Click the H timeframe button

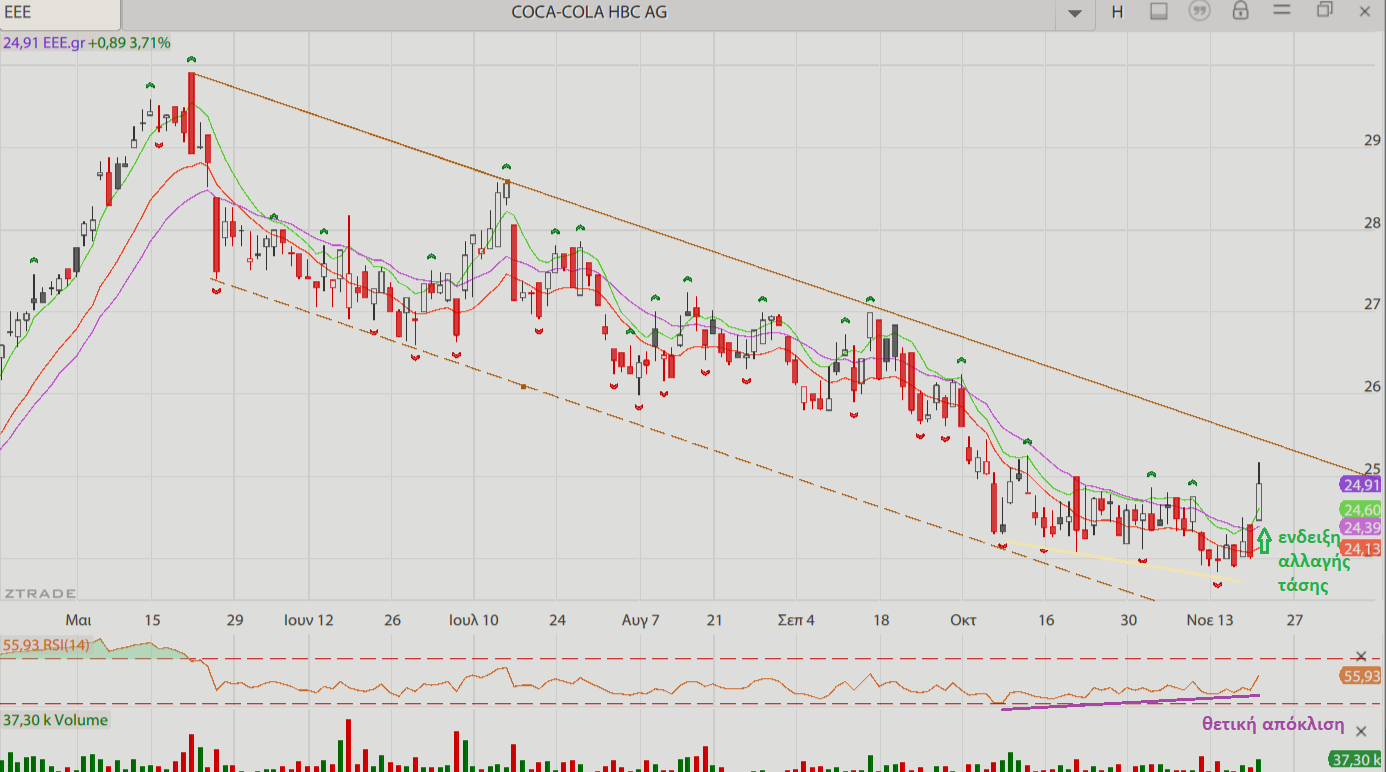[1117, 12]
